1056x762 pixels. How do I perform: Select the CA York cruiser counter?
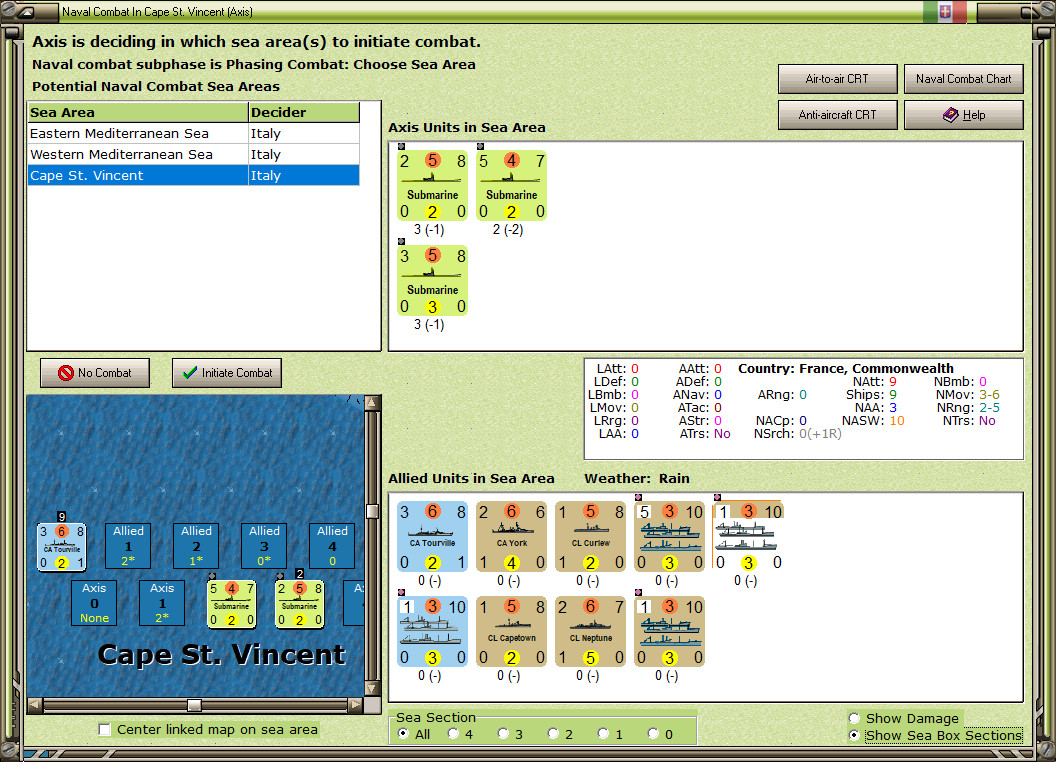click(511, 537)
